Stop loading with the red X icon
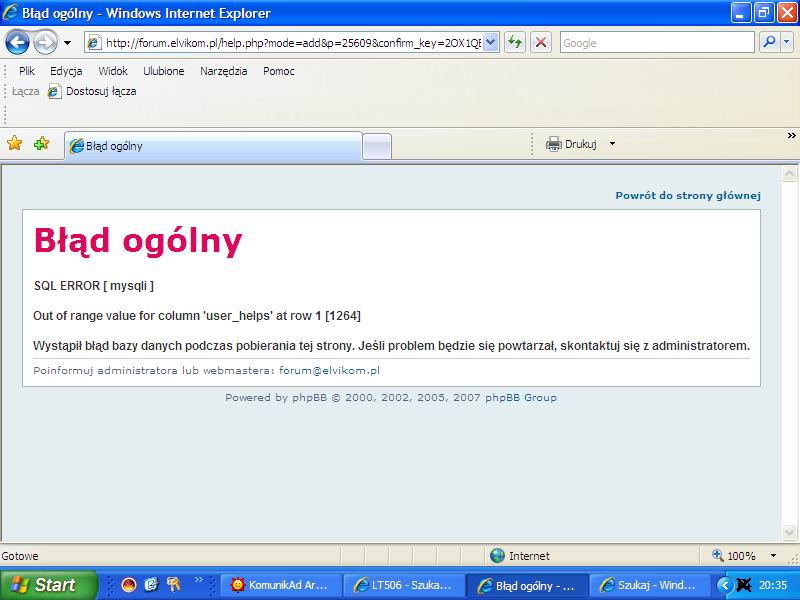Viewport: 800px width, 600px height. [541, 42]
